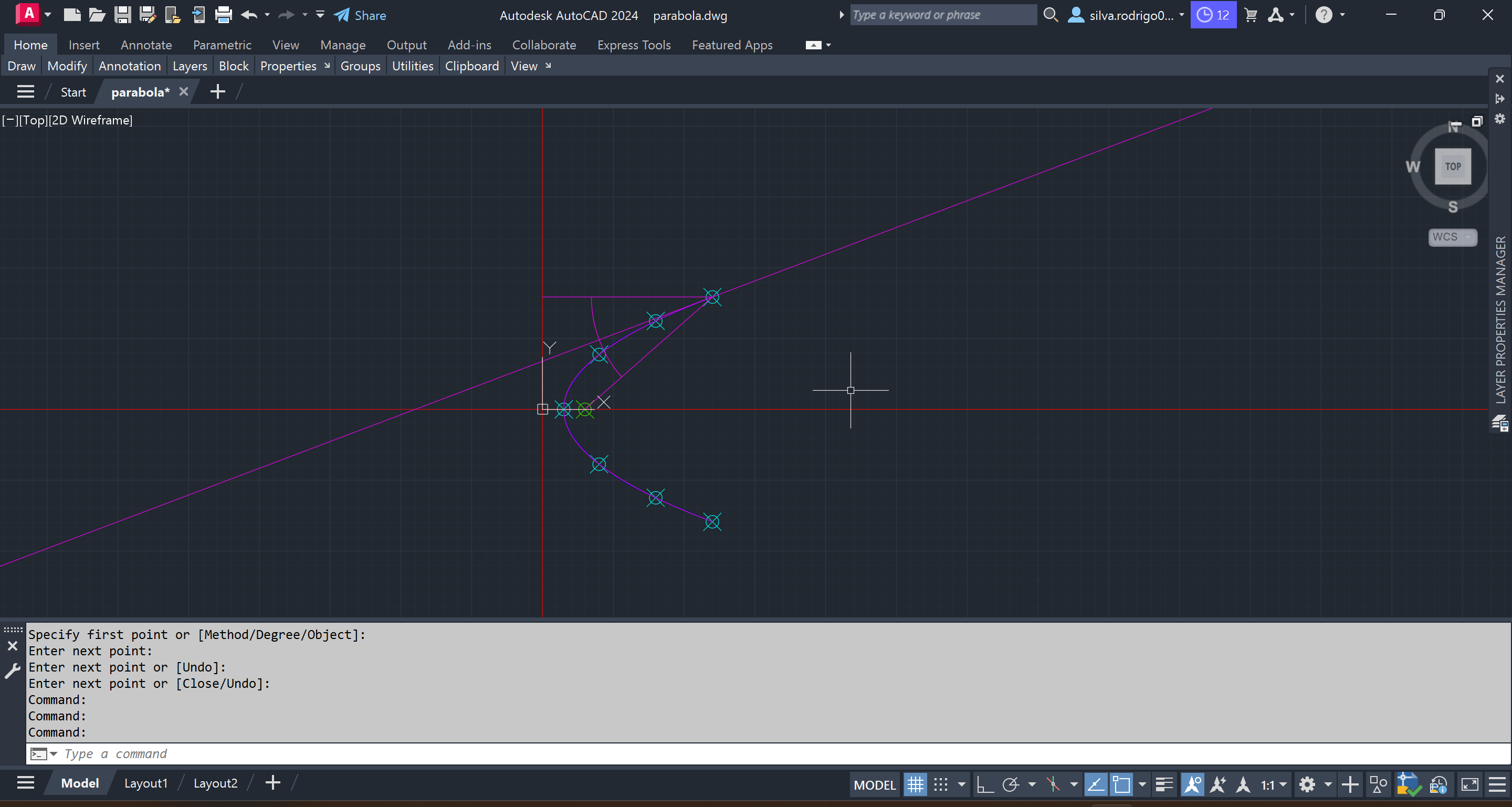Toggle Lineweight display in status bar

pos(1164,784)
